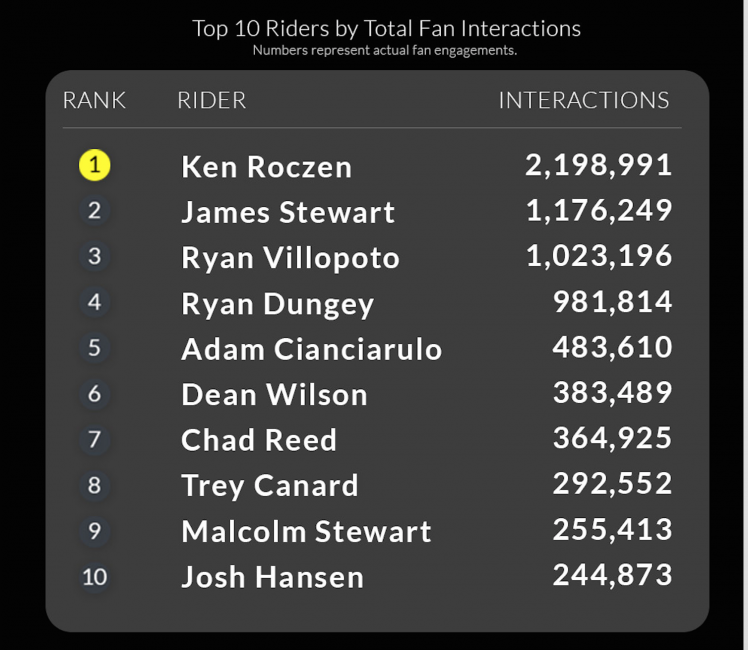This screenshot has width=748, height=650.
Task: Click the rank 5 circle badge
Action: point(95,348)
